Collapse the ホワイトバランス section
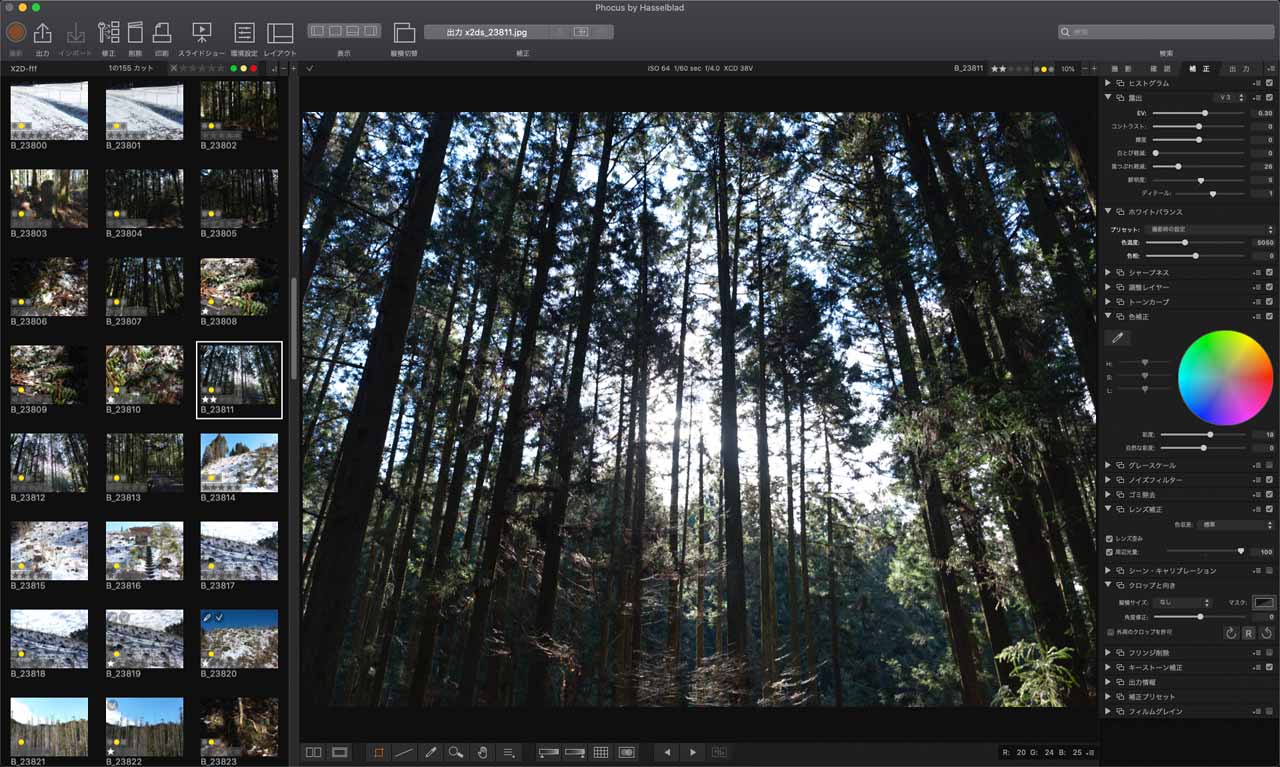Screen dimensions: 1280x767 [1107, 211]
